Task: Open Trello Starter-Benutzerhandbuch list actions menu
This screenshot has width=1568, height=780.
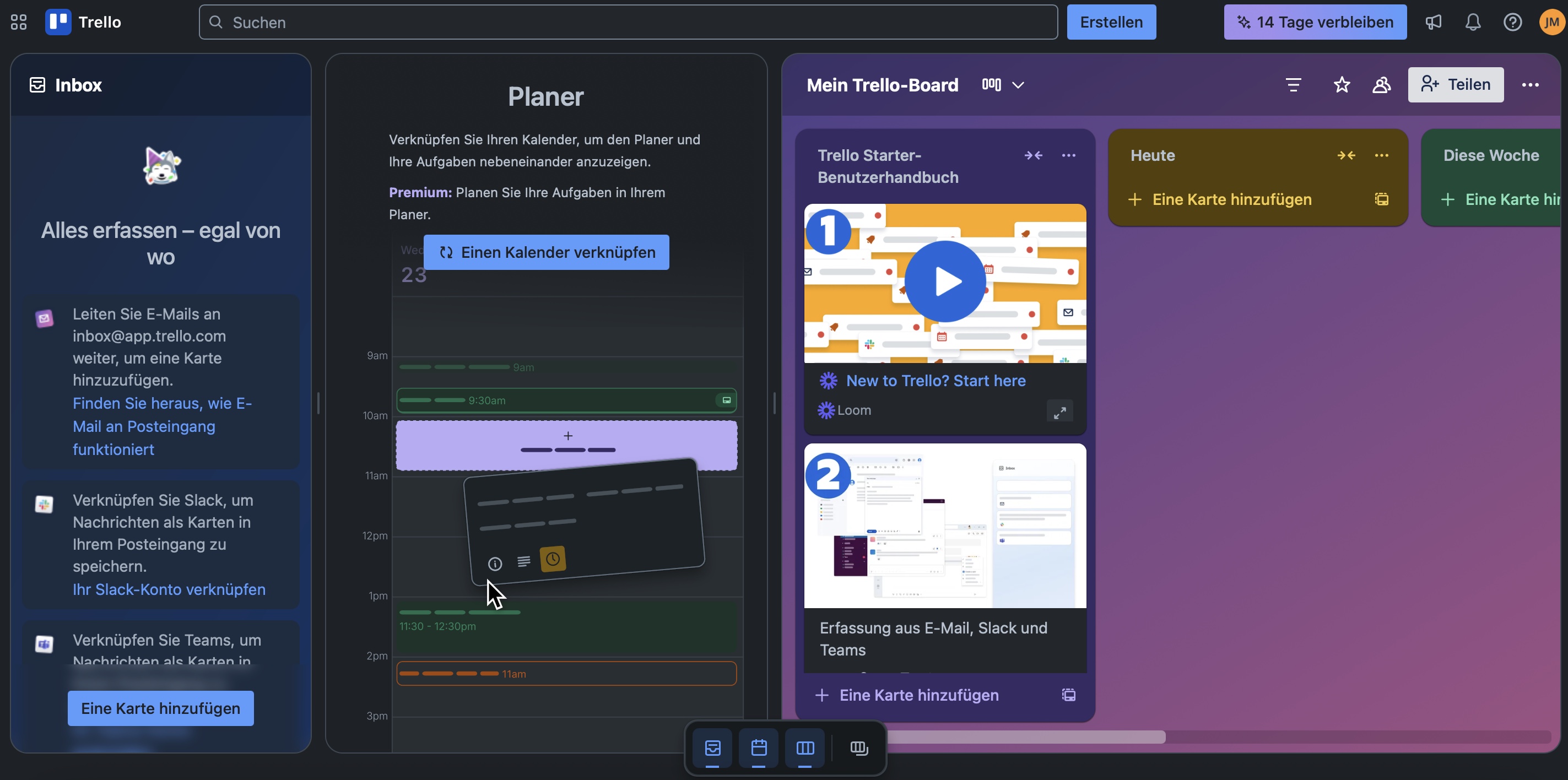Action: [x=1068, y=155]
